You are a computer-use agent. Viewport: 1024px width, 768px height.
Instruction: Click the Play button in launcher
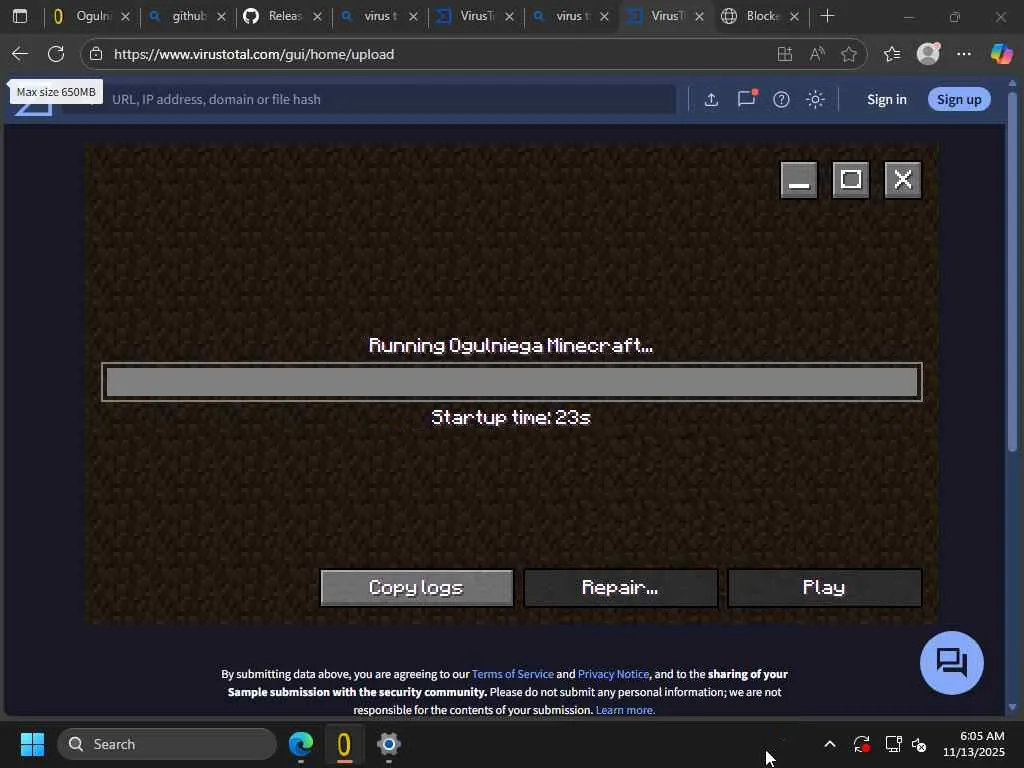coord(824,588)
